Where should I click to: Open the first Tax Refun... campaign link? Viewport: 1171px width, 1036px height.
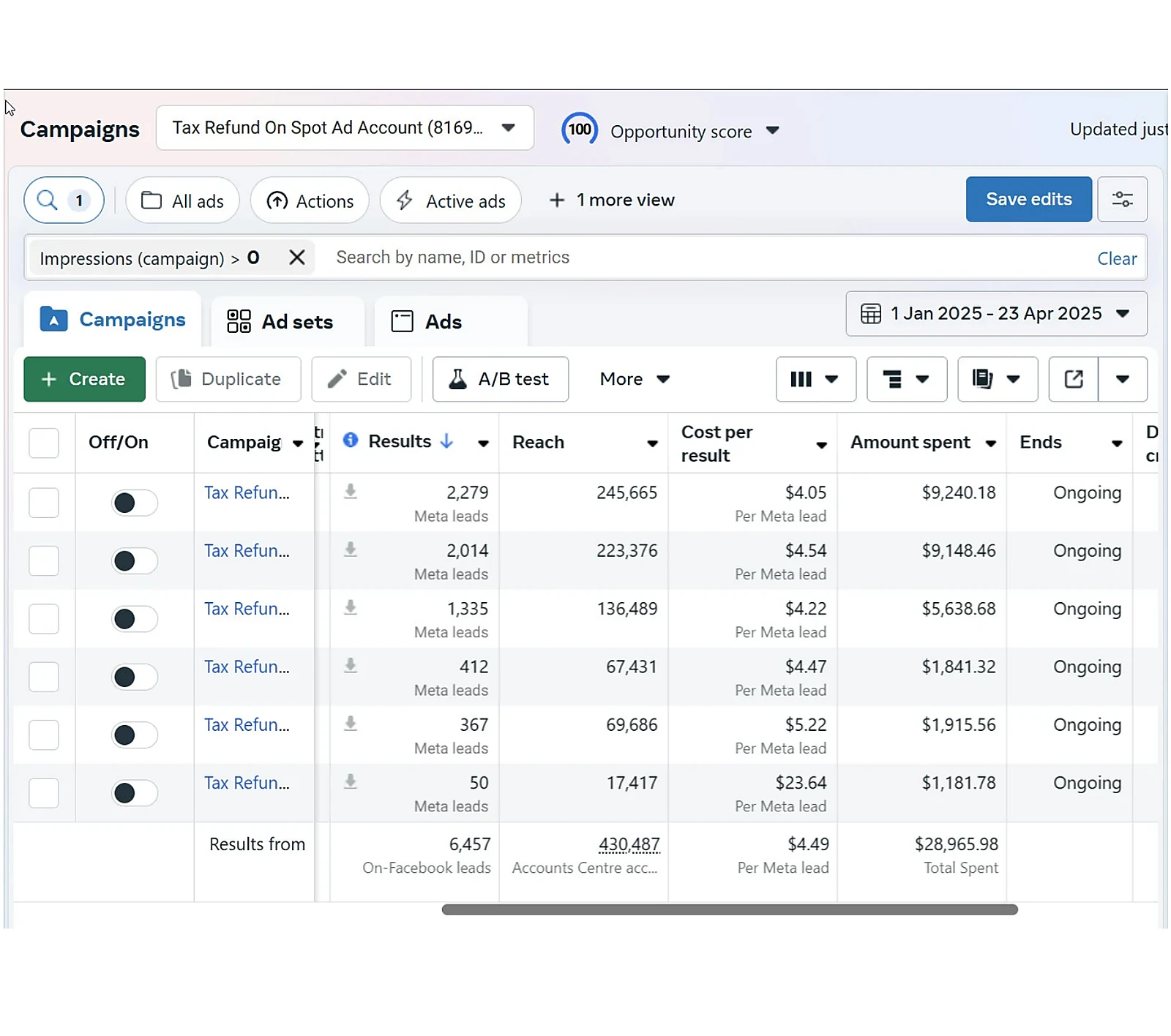[247, 492]
